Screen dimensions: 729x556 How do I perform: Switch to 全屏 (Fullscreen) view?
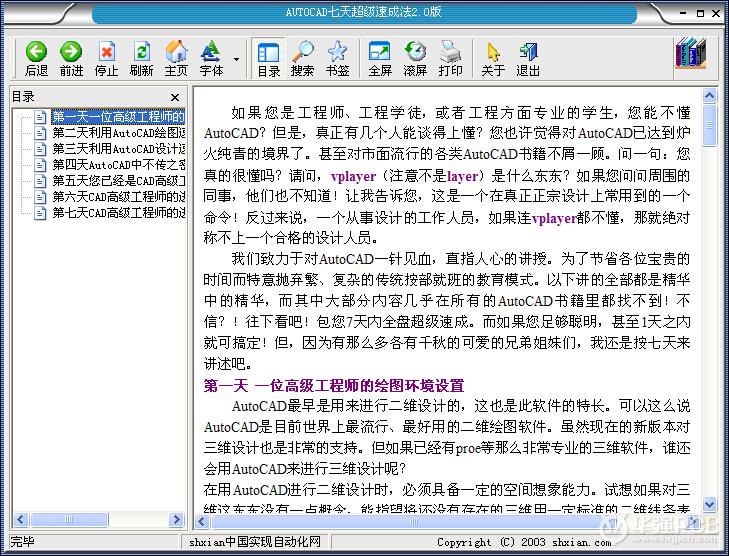380,58
